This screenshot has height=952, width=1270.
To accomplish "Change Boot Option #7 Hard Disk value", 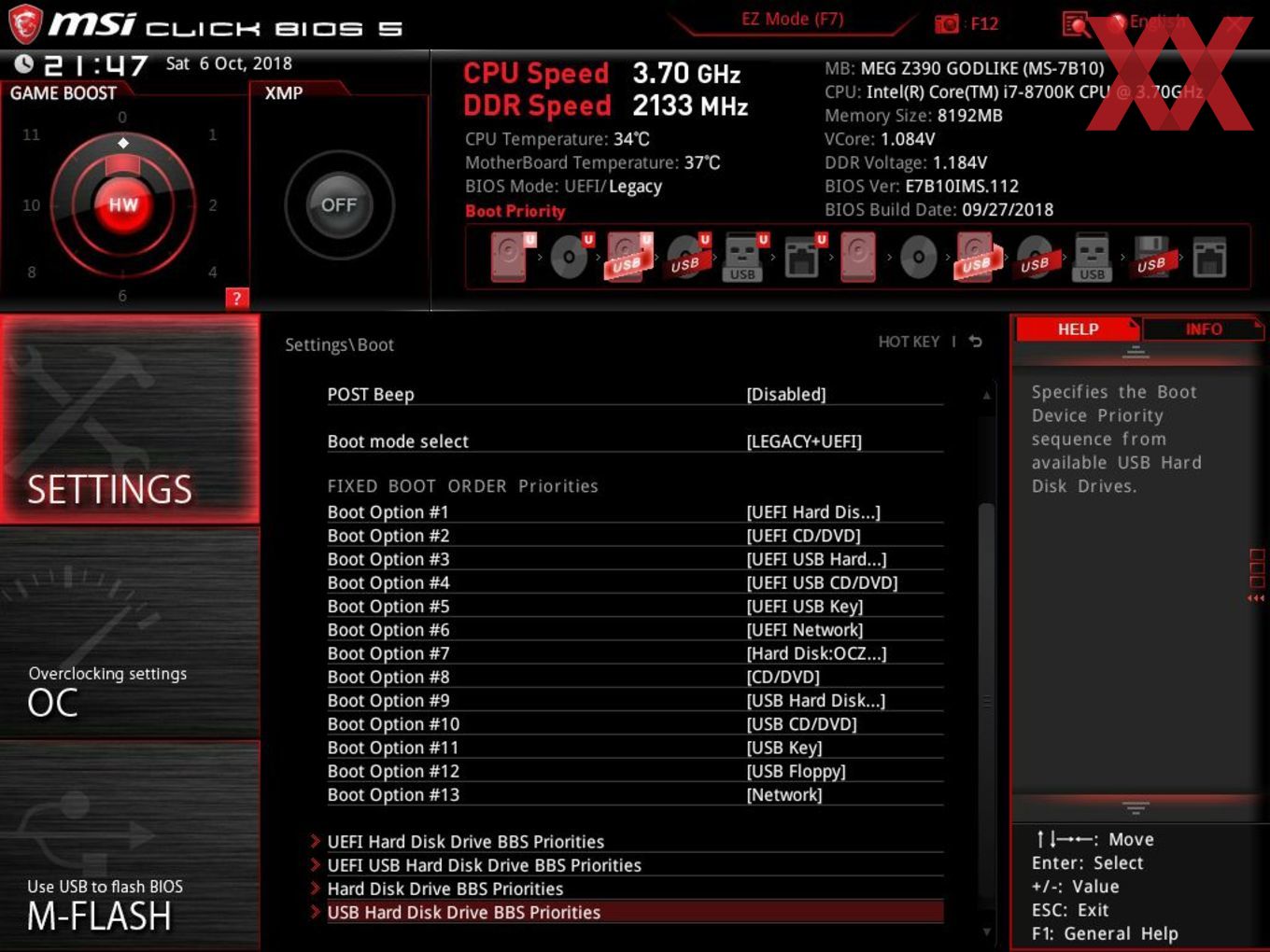I will pos(816,653).
